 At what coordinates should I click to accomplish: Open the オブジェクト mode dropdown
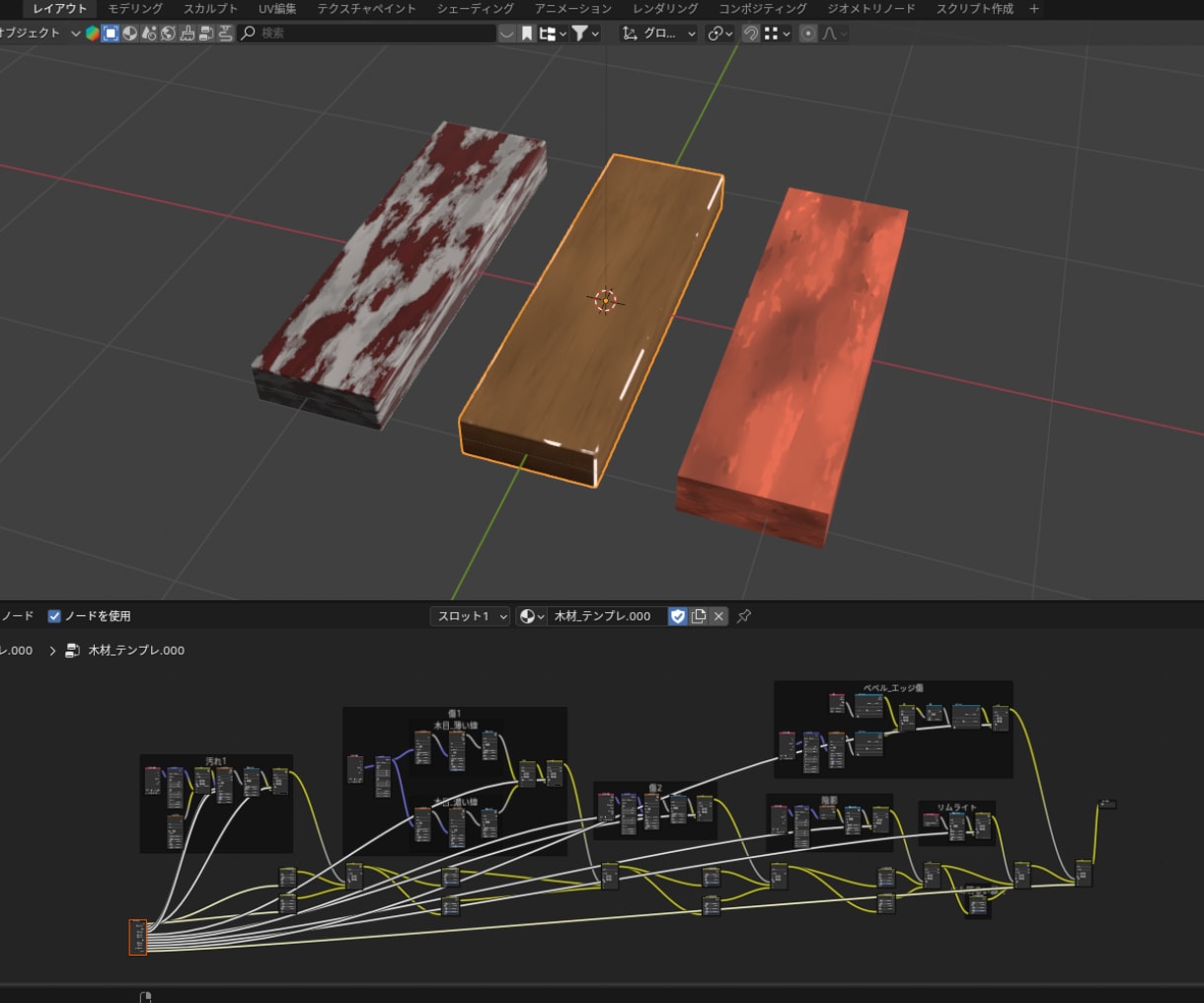pyautogui.click(x=39, y=33)
